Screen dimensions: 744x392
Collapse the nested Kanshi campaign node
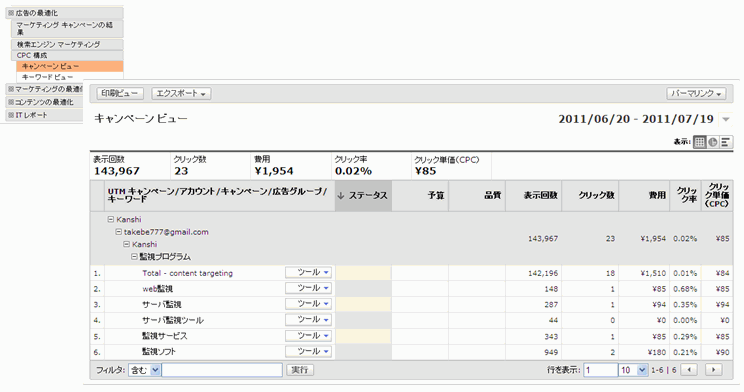click(126, 244)
